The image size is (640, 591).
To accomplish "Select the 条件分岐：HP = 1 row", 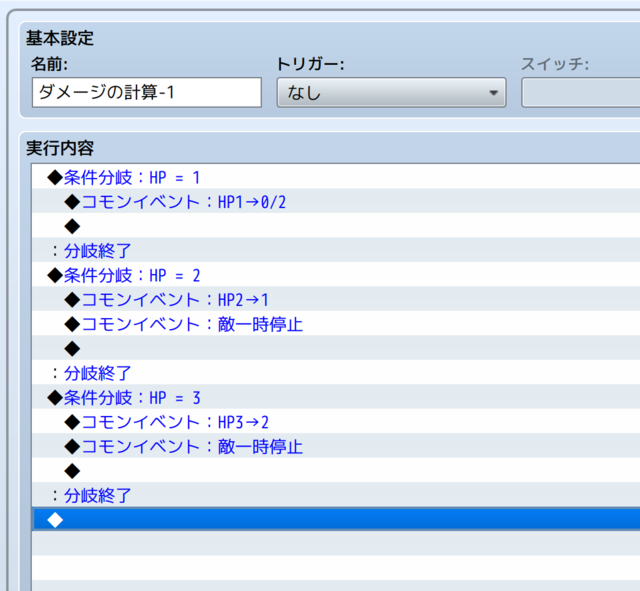I will coord(336,177).
